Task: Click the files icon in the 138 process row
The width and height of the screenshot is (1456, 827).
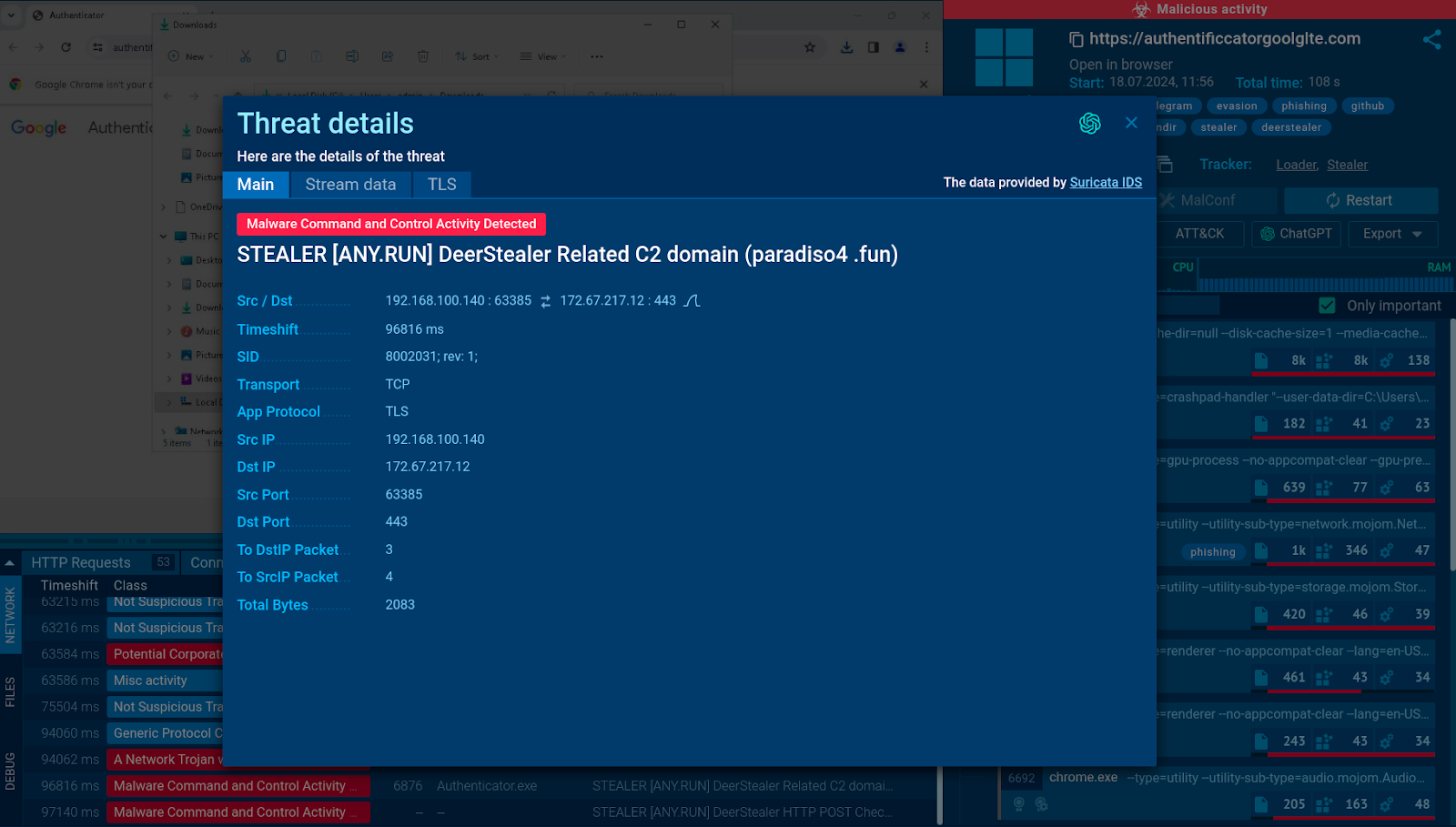Action: tap(1261, 360)
